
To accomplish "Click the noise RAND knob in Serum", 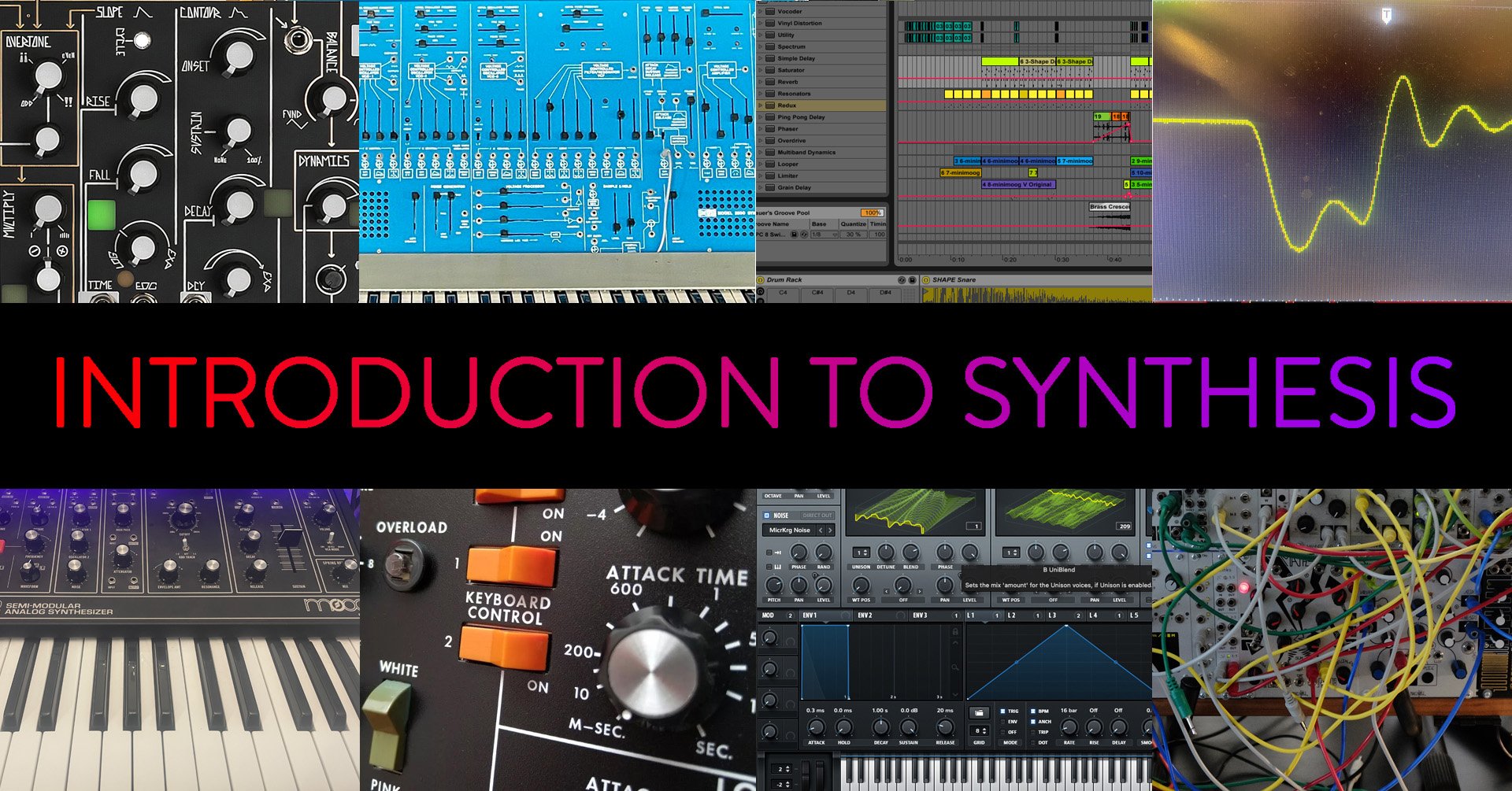I will click(824, 553).
